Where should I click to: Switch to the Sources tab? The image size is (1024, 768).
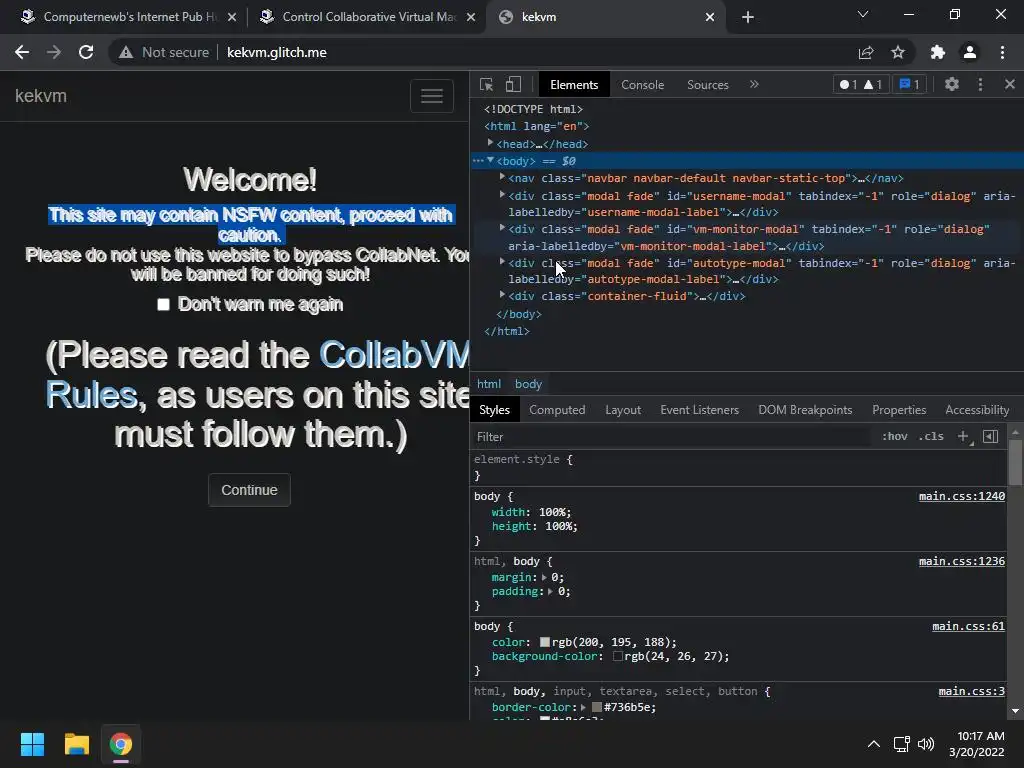[708, 85]
